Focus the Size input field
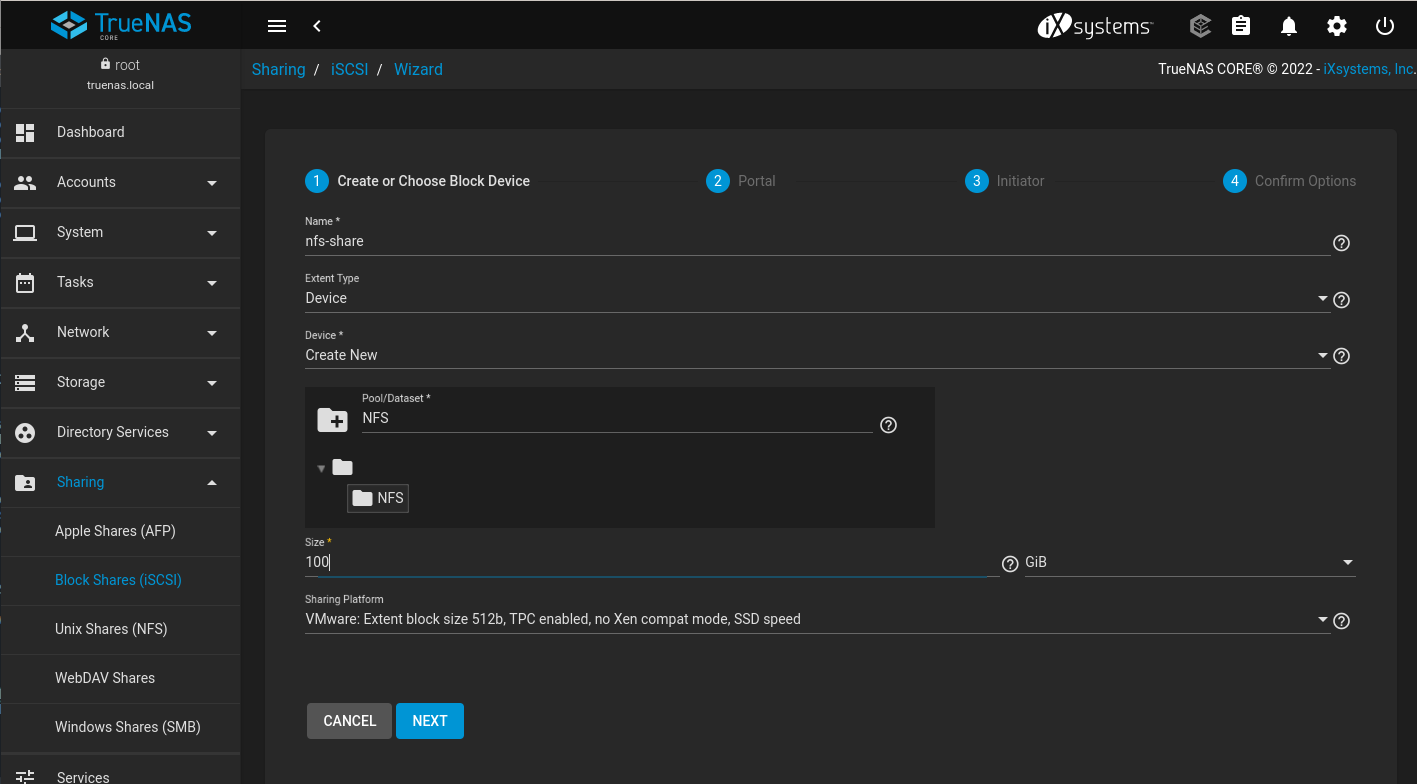 click(x=652, y=562)
